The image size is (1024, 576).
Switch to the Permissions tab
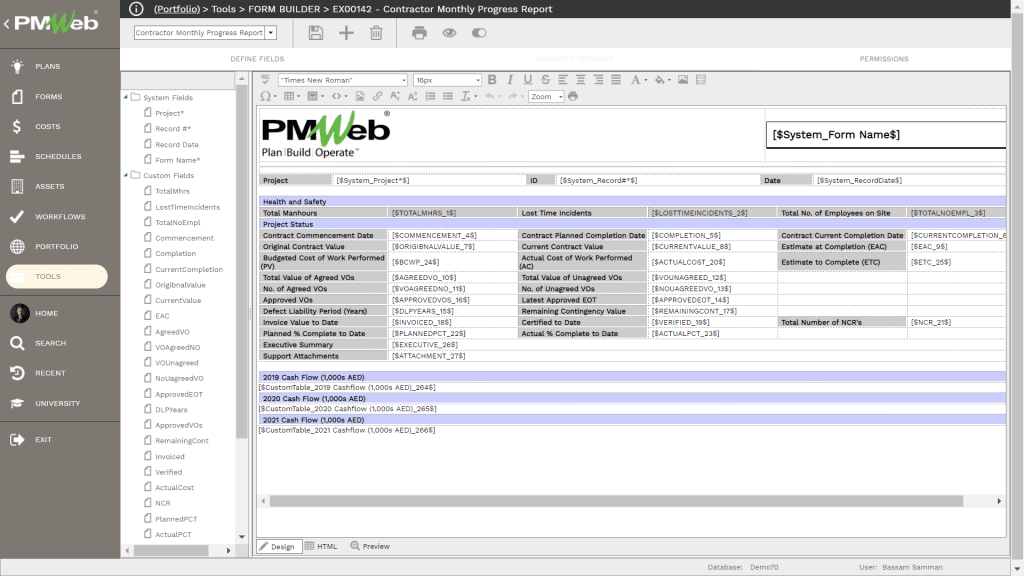884,59
